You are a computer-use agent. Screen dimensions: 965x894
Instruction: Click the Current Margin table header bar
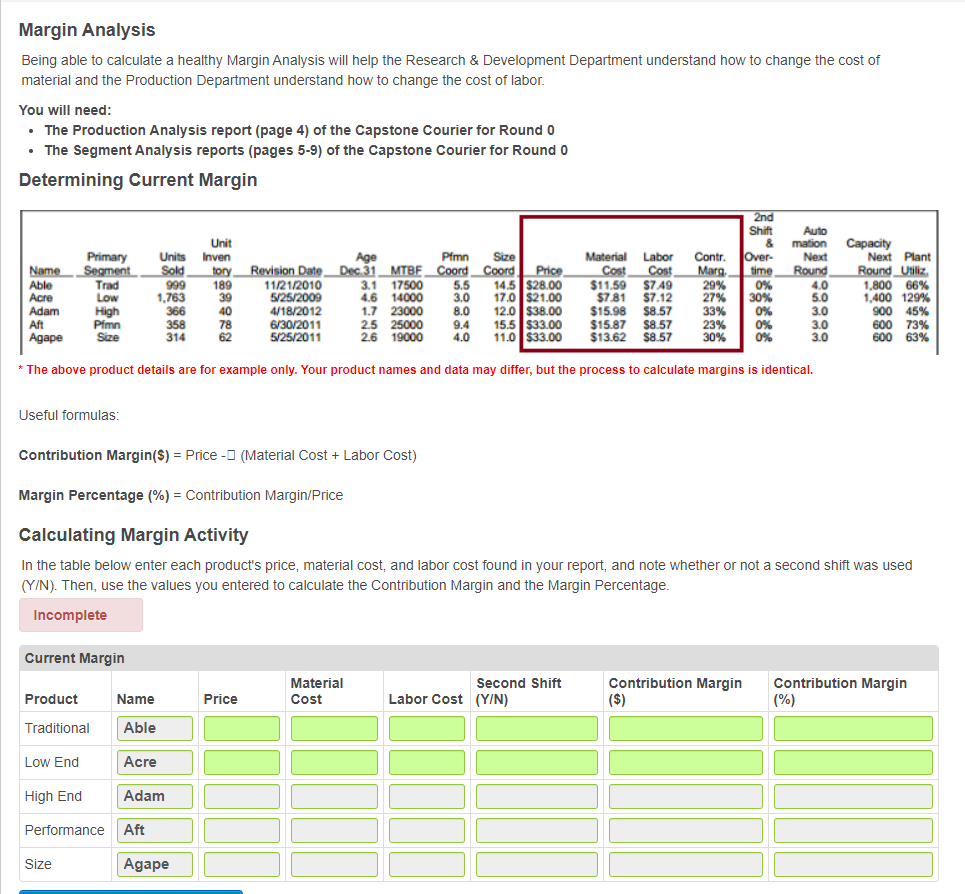[478, 658]
